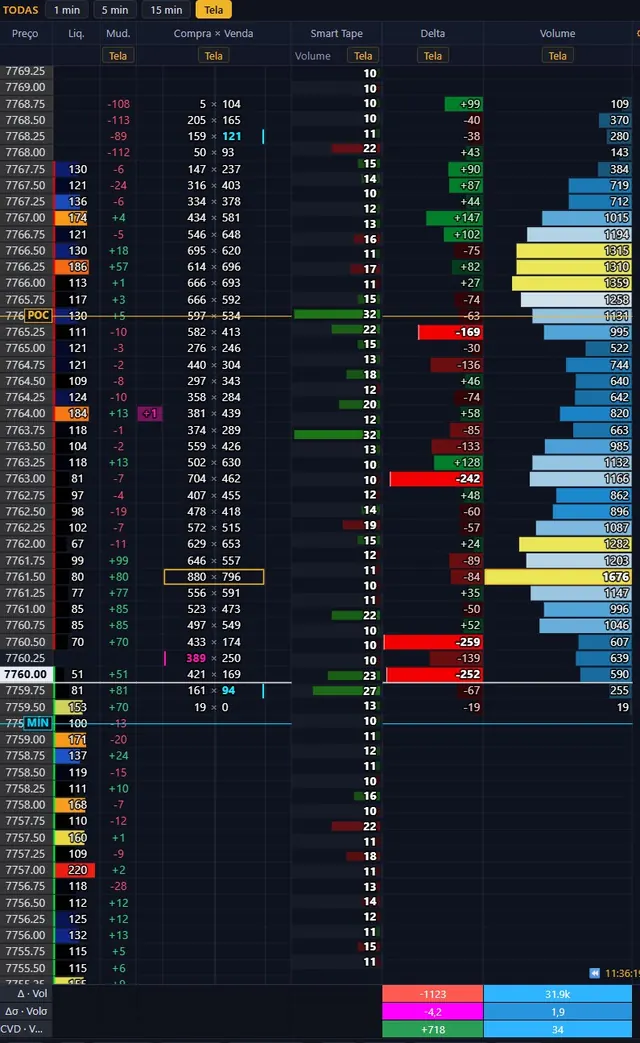Click the top Volume column header
Screen dimensions: 640x1043
click(558, 33)
